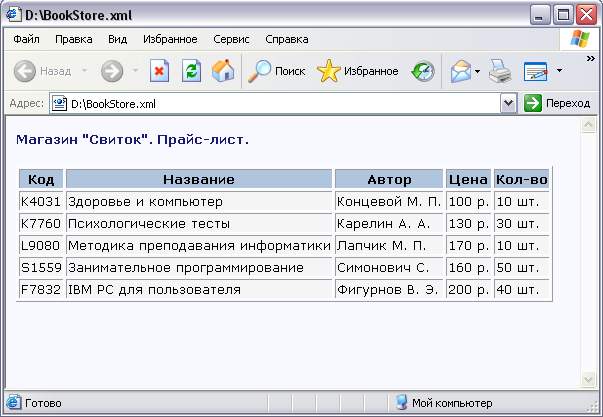
Task: Open the Файл menu
Action: point(26,39)
